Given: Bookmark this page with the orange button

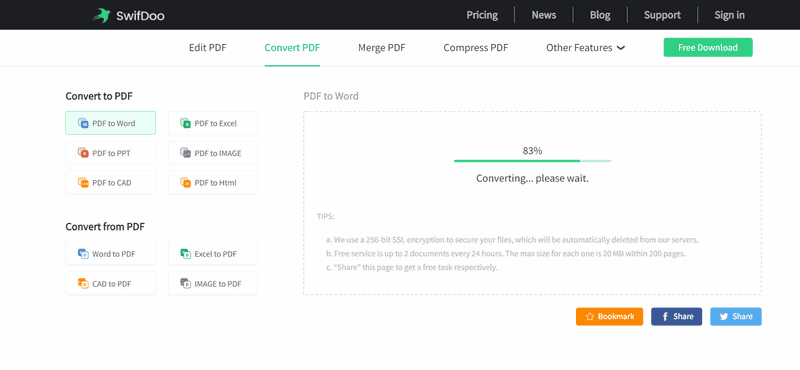Looking at the screenshot, I should tap(609, 316).
